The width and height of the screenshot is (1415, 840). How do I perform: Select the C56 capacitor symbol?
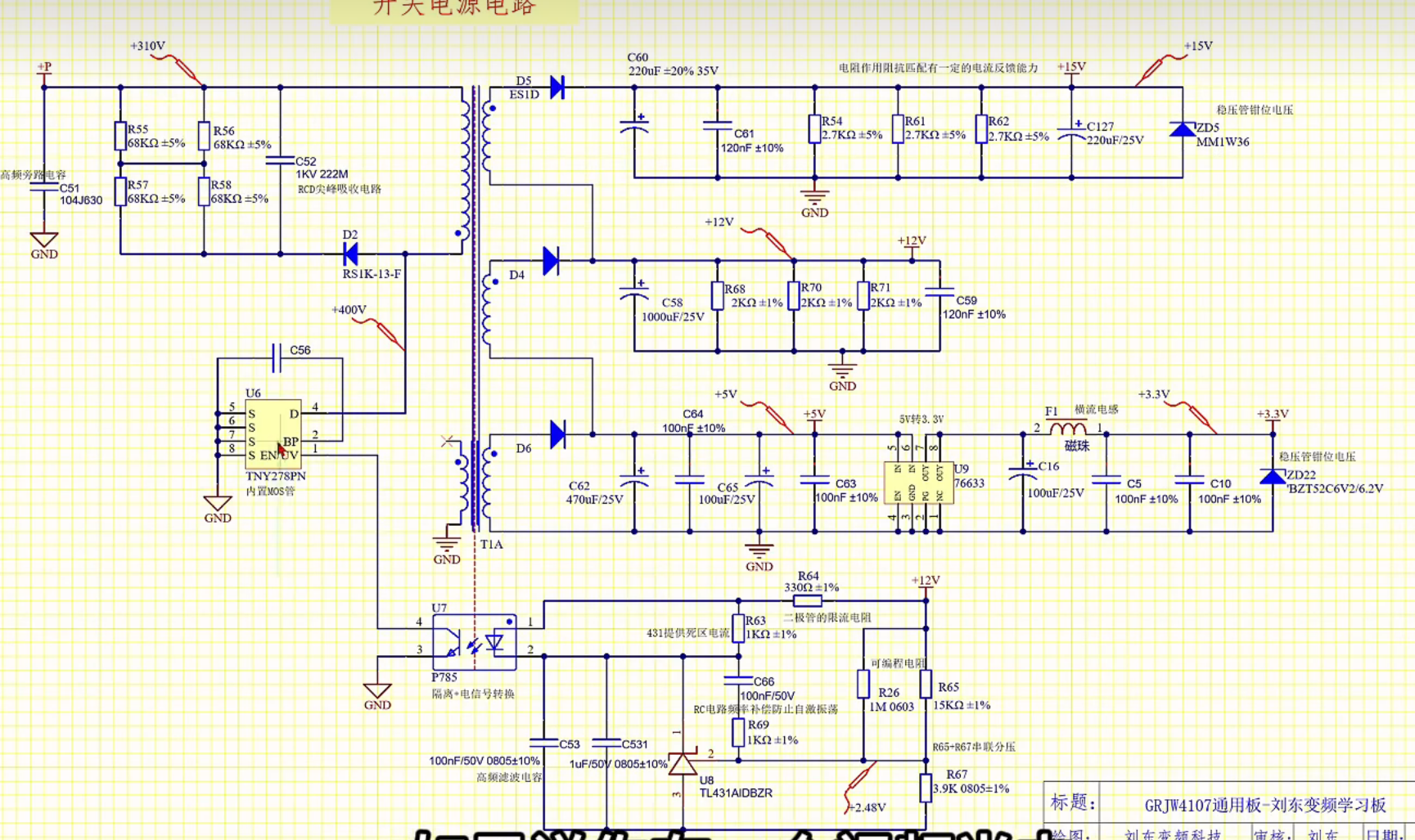pos(277,357)
